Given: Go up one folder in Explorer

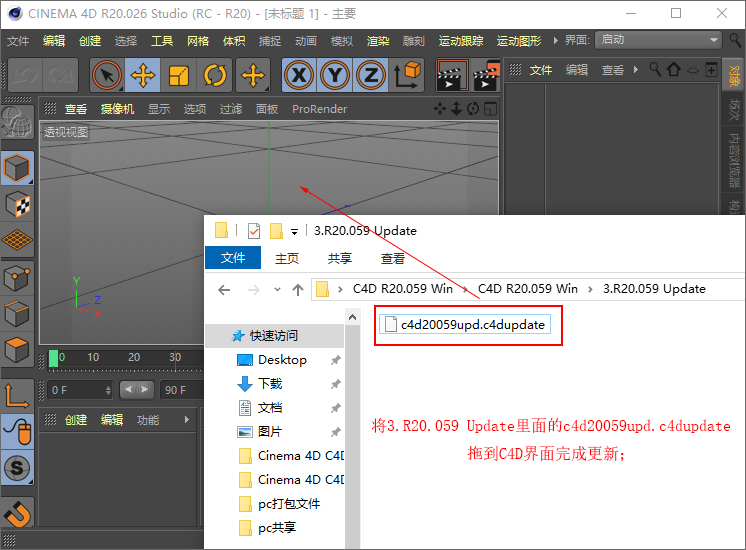Looking at the screenshot, I should 298,289.
